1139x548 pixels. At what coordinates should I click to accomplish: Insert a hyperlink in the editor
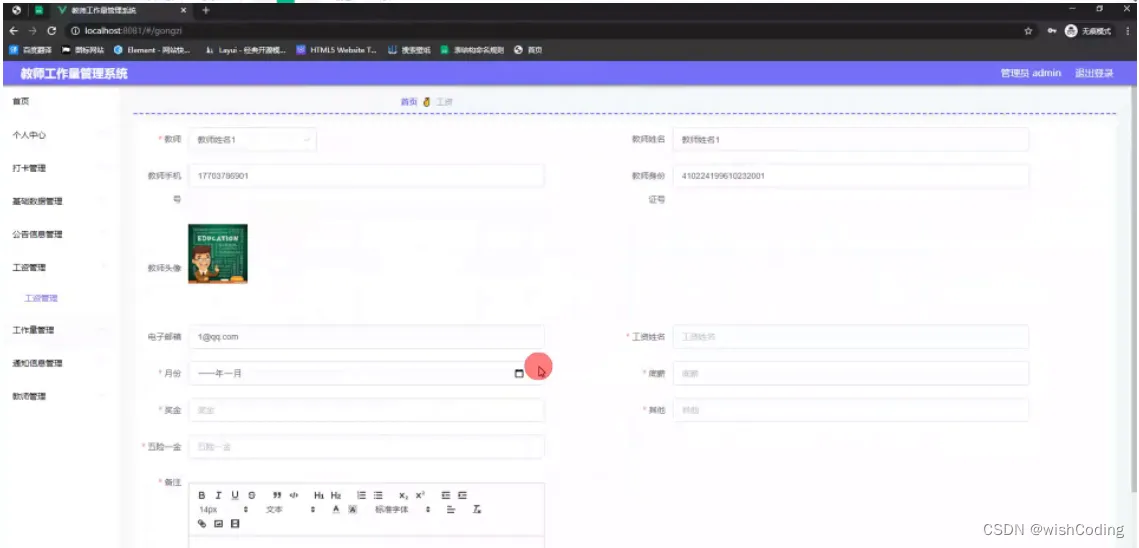click(x=202, y=523)
